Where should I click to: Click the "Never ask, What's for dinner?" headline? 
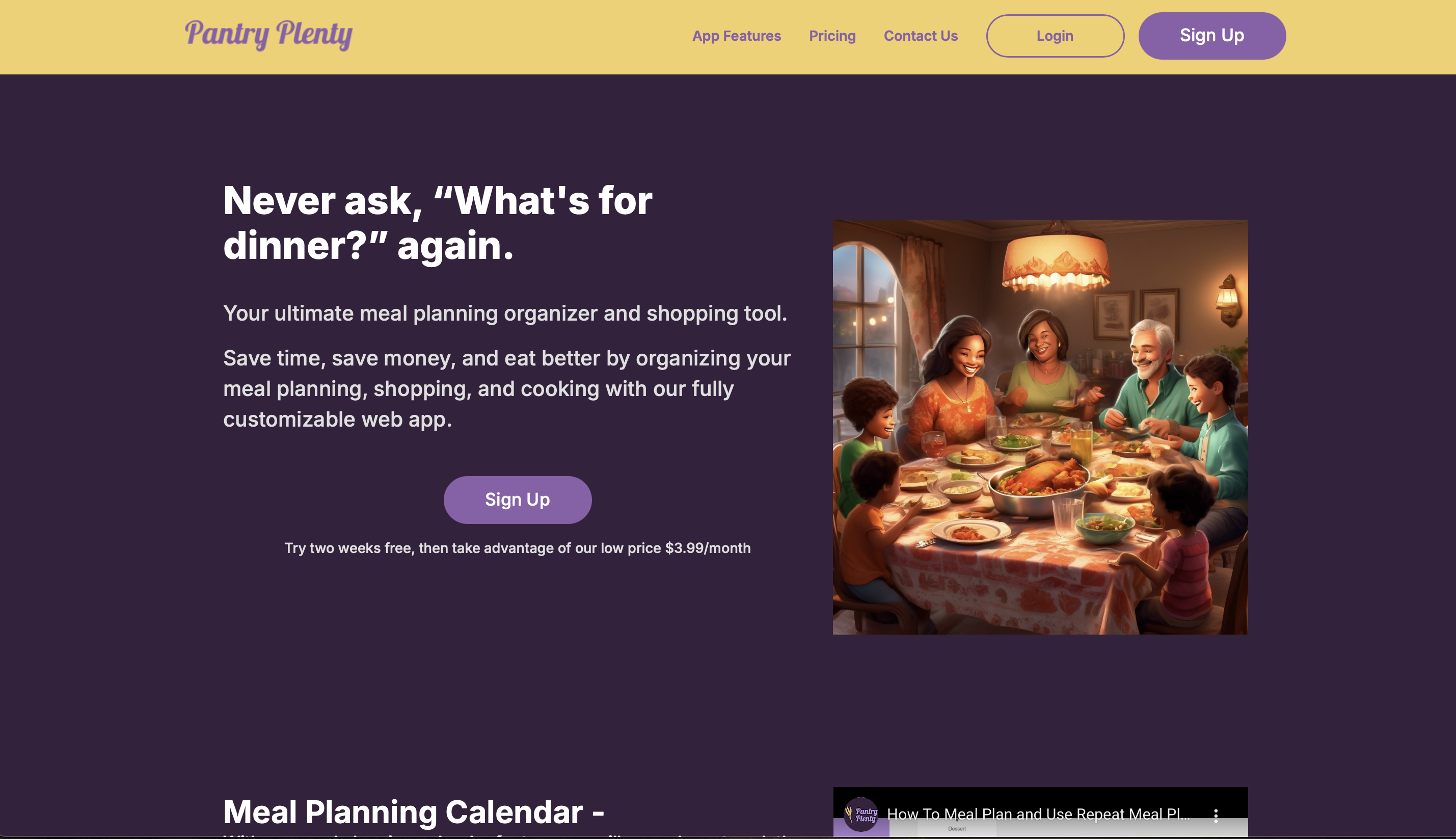pos(438,223)
